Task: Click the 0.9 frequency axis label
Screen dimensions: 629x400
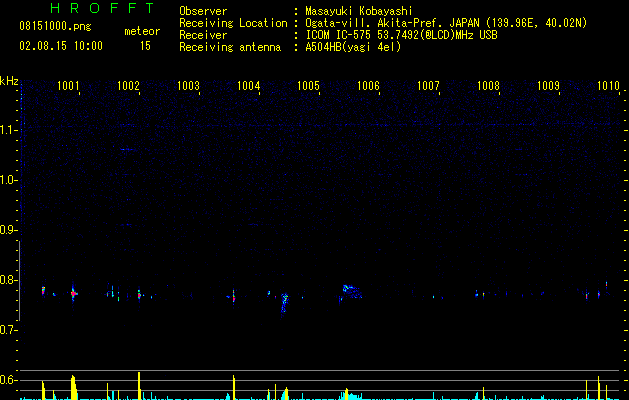Action: pyautogui.click(x=8, y=230)
